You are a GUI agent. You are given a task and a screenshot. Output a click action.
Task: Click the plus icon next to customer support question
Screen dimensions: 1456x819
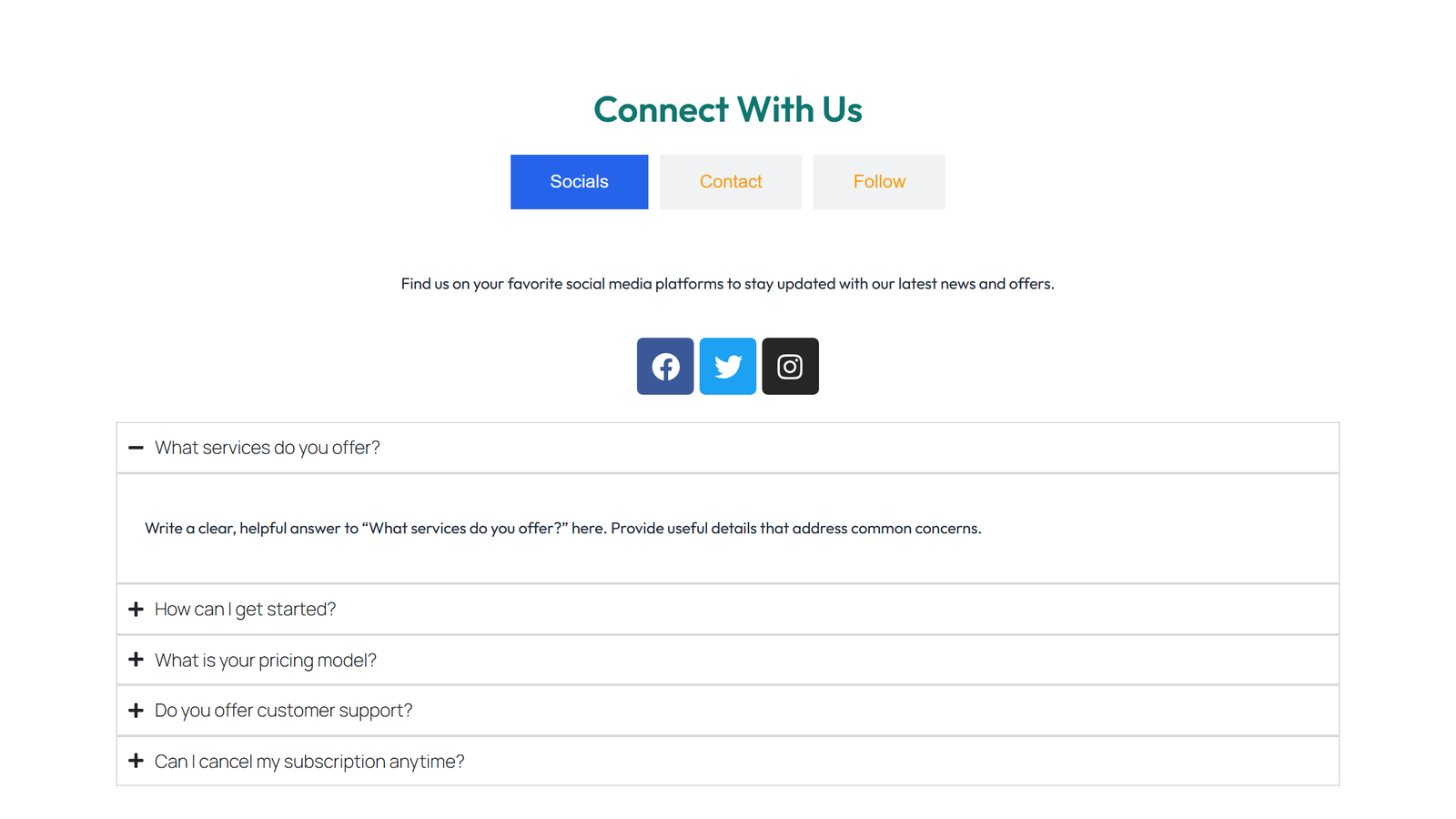coord(136,710)
